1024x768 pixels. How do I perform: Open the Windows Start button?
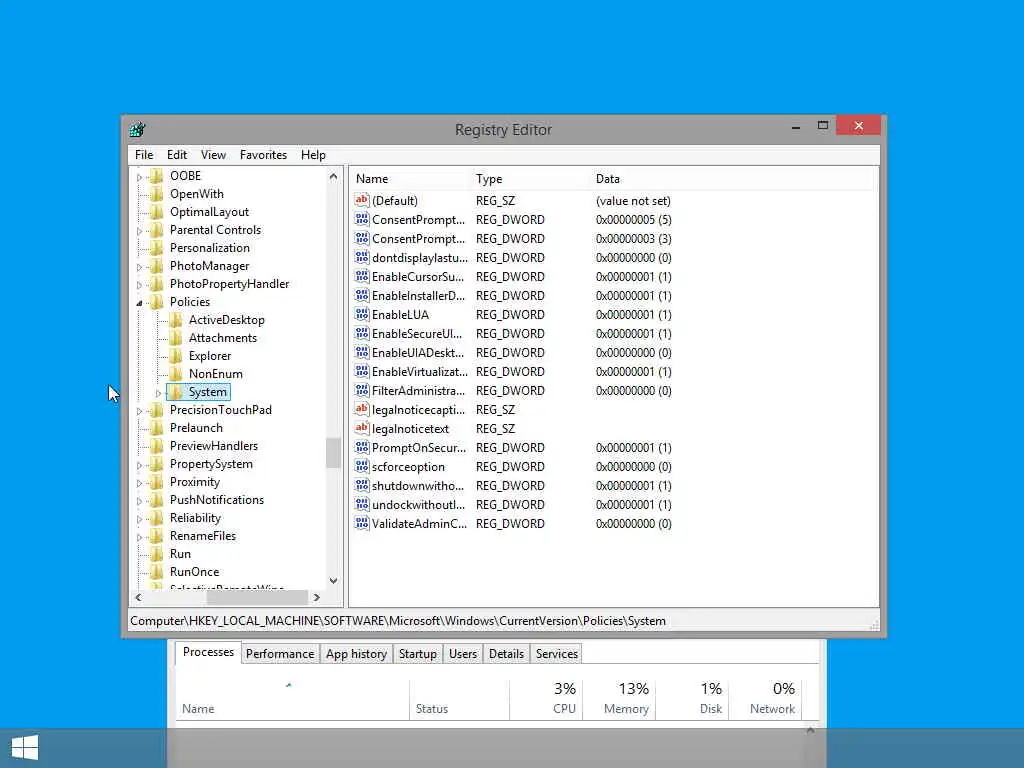pos(25,748)
